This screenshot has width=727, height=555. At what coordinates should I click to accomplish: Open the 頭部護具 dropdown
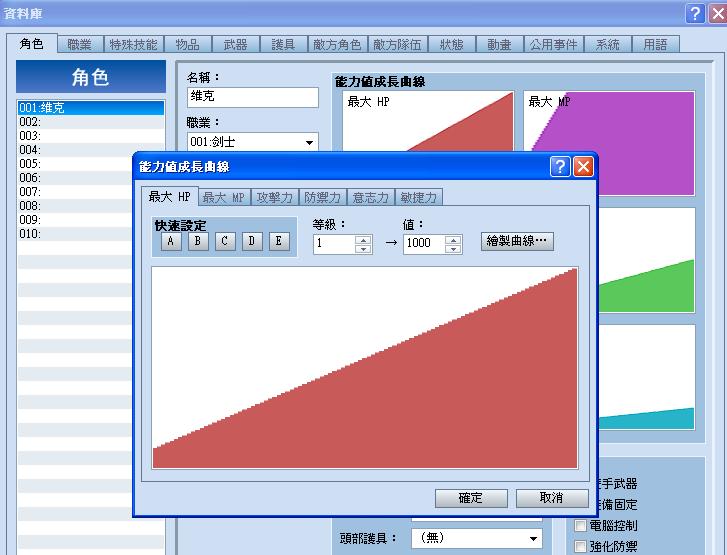[477, 538]
